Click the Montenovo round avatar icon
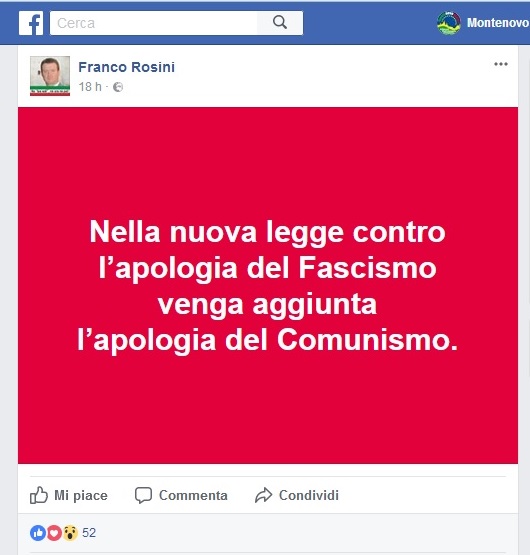 [449, 23]
